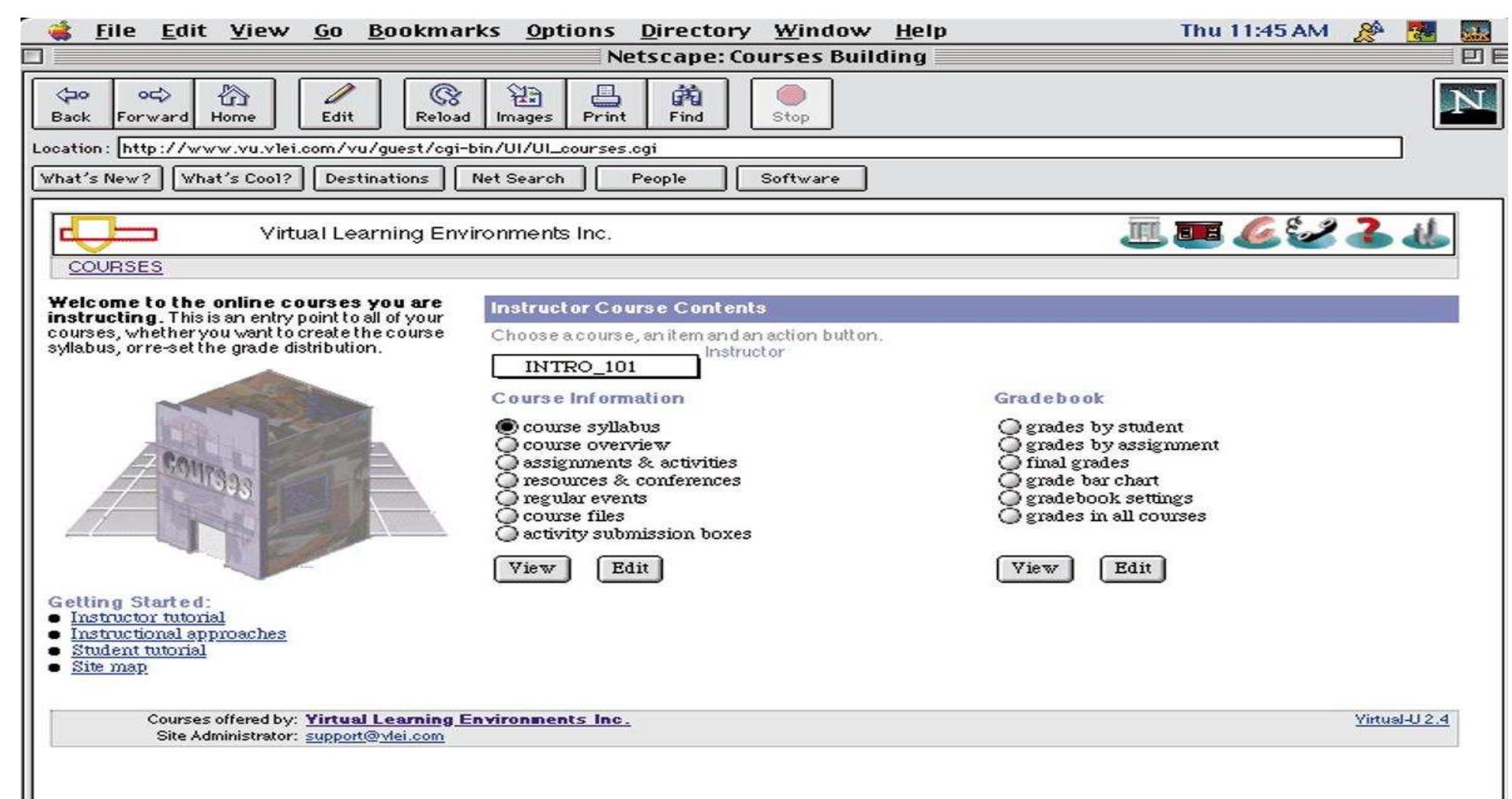The width and height of the screenshot is (1512, 799).
Task: Open the Options menu
Action: 570,31
